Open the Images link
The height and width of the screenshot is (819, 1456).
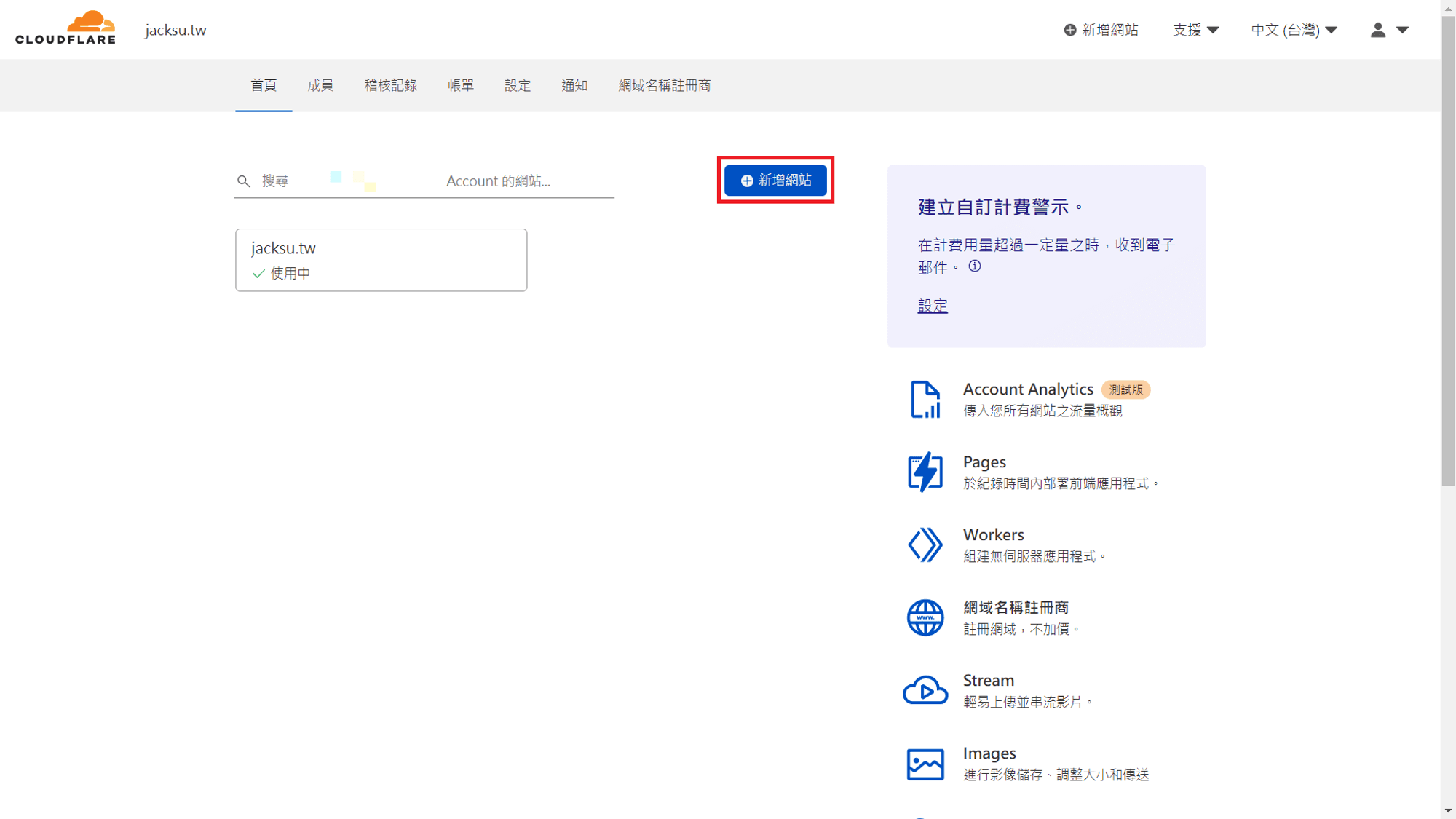tap(989, 753)
